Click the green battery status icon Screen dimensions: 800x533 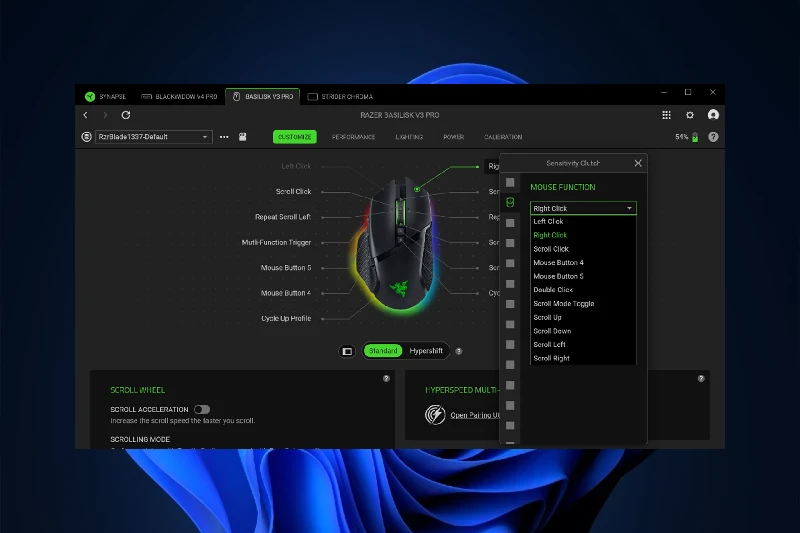pyautogui.click(x=695, y=137)
